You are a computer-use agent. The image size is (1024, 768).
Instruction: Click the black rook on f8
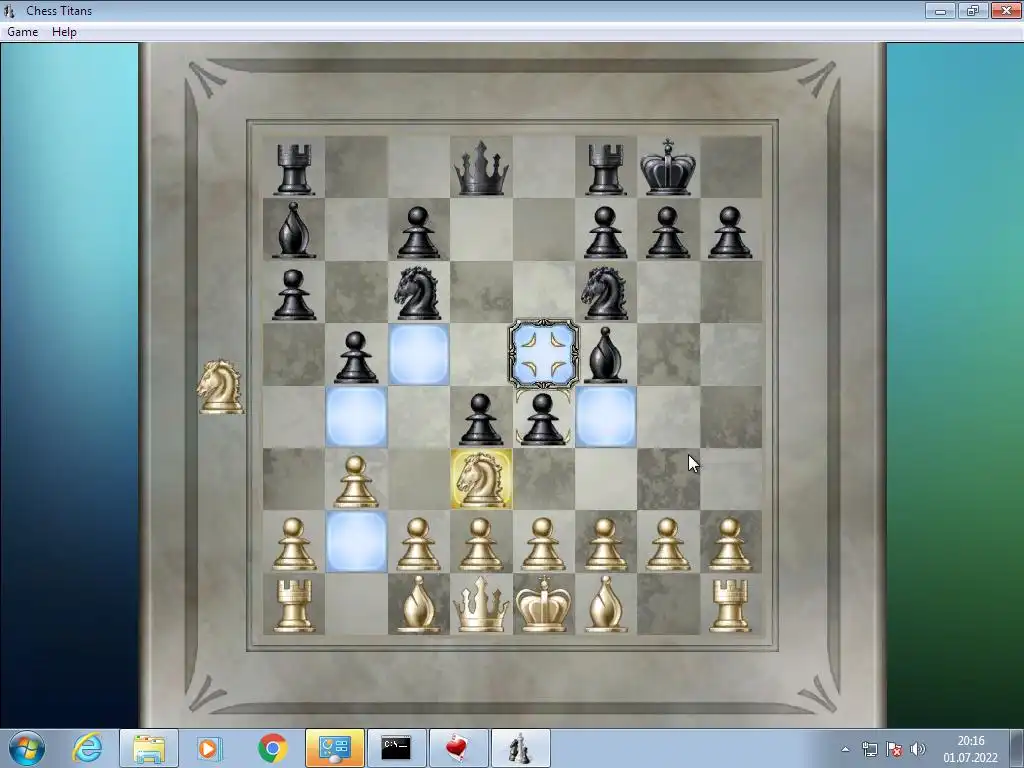click(x=606, y=170)
